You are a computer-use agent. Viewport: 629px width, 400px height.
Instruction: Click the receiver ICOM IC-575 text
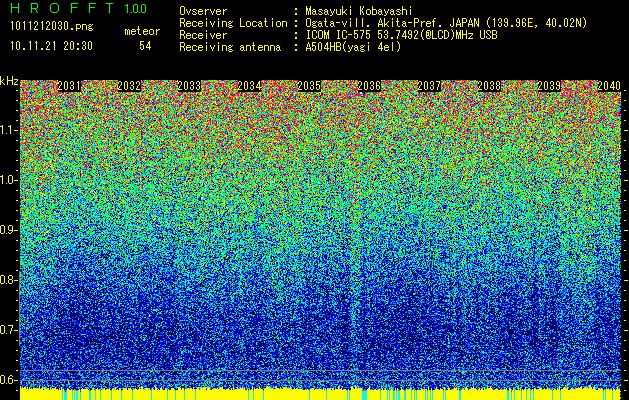401,35
